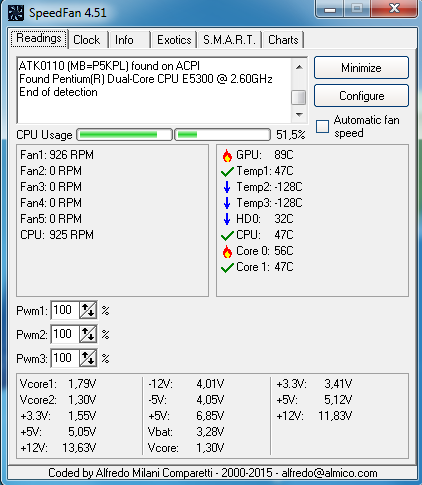Click into the Pwm3 value field

point(65,358)
